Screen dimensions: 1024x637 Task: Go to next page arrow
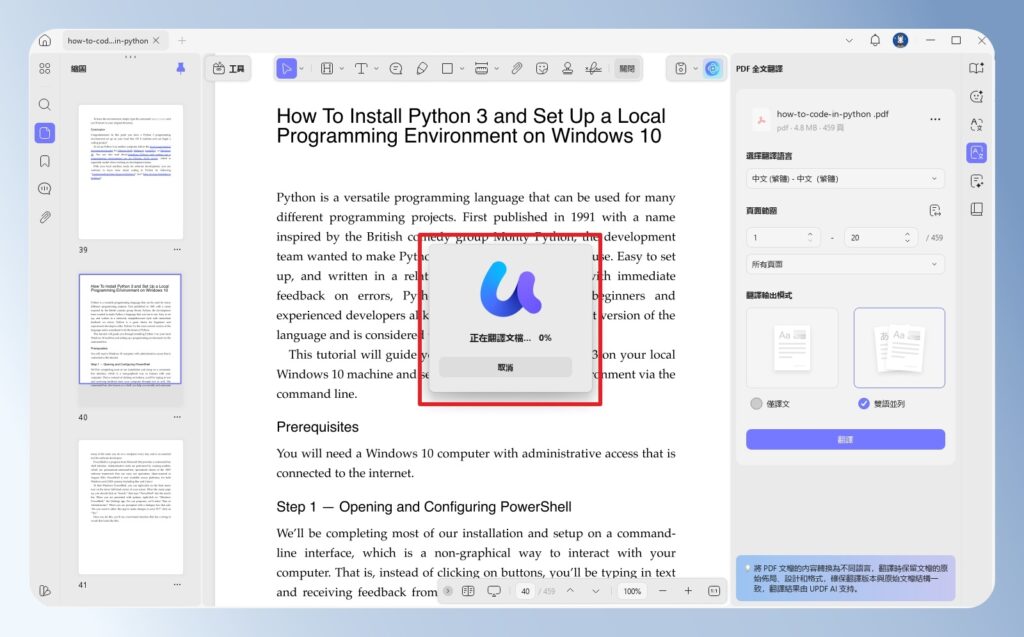click(596, 591)
